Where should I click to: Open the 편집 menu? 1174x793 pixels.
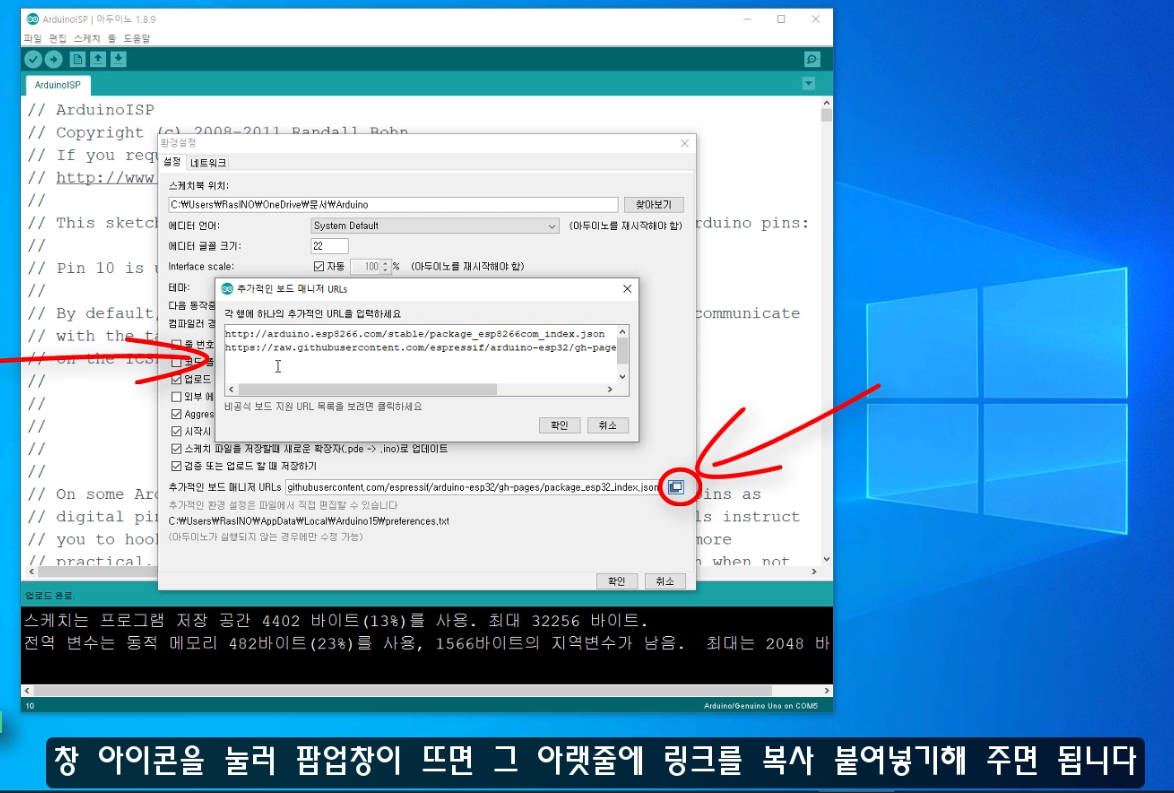pyautogui.click(x=58, y=38)
